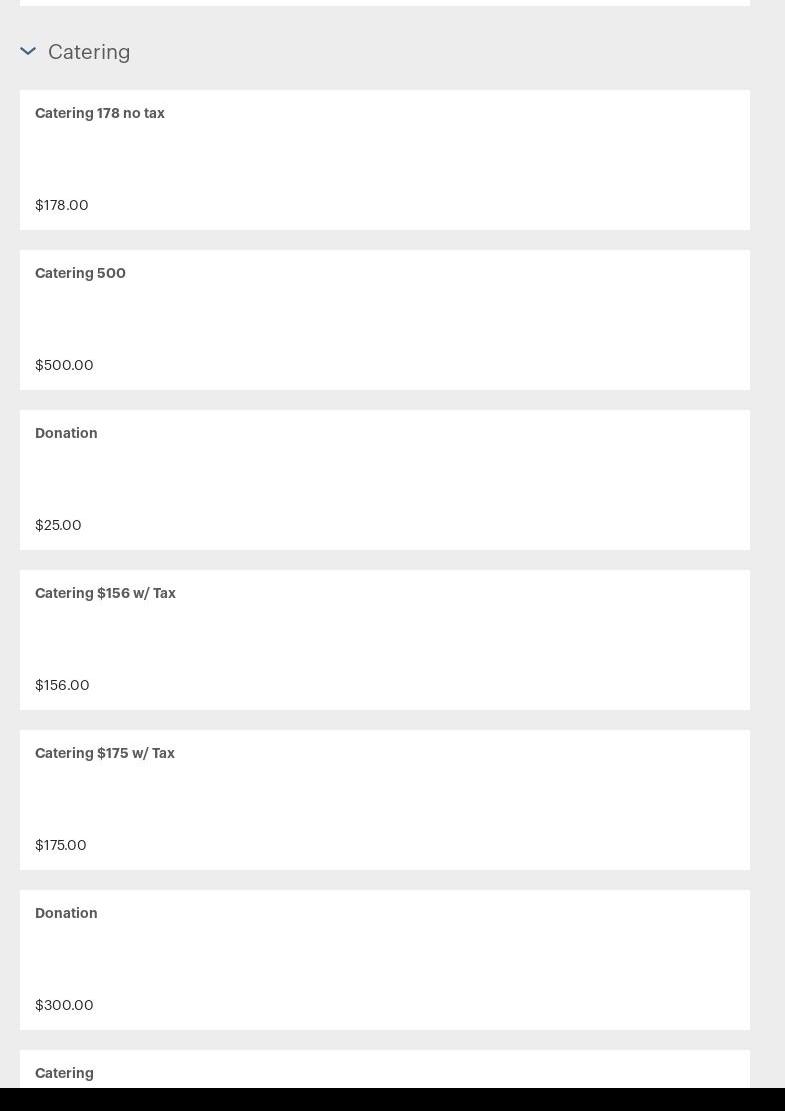The height and width of the screenshot is (1111, 785).
Task: Select the Catering 178 no tax item
Action: 100,114
